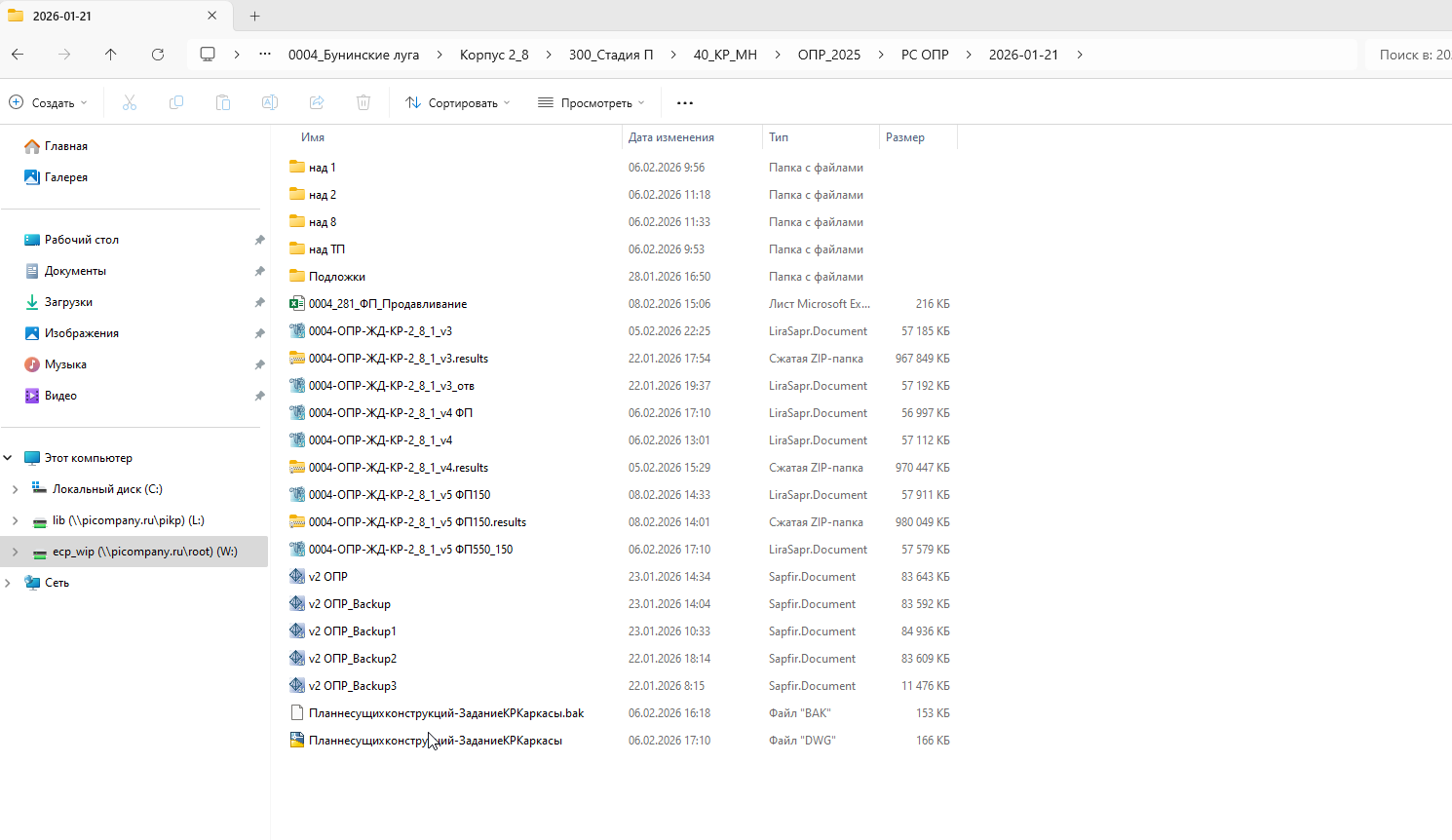
Task: Select the folder icon of Подложки
Action: coord(297,276)
